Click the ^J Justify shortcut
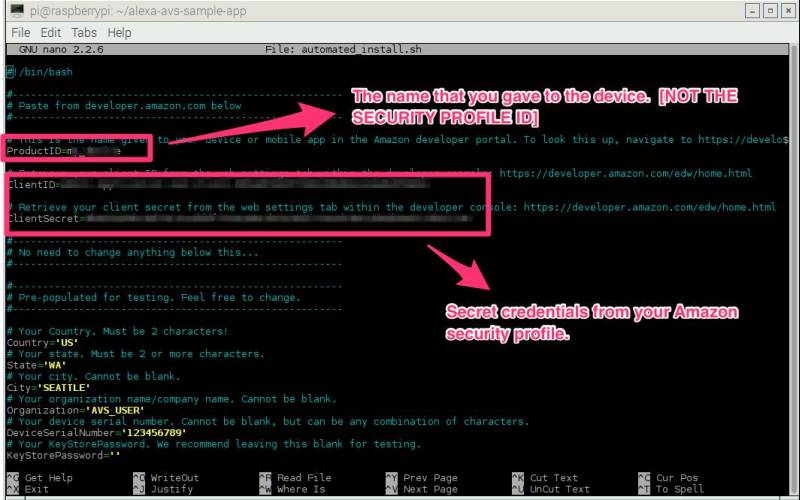Viewport: 800px width, 500px height. pyautogui.click(x=163, y=489)
